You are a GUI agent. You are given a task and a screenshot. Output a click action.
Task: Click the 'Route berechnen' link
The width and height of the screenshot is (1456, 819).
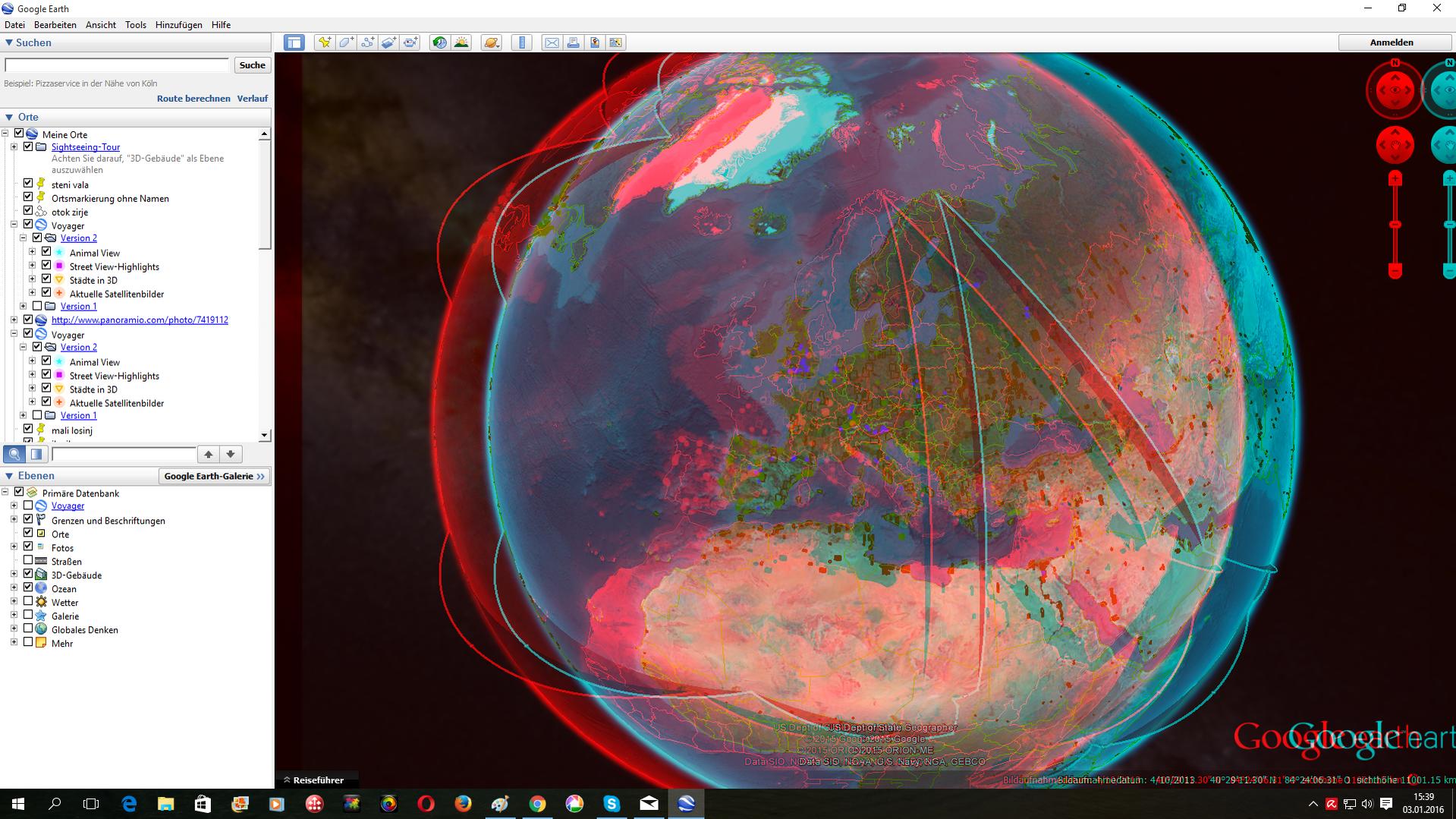(x=193, y=99)
